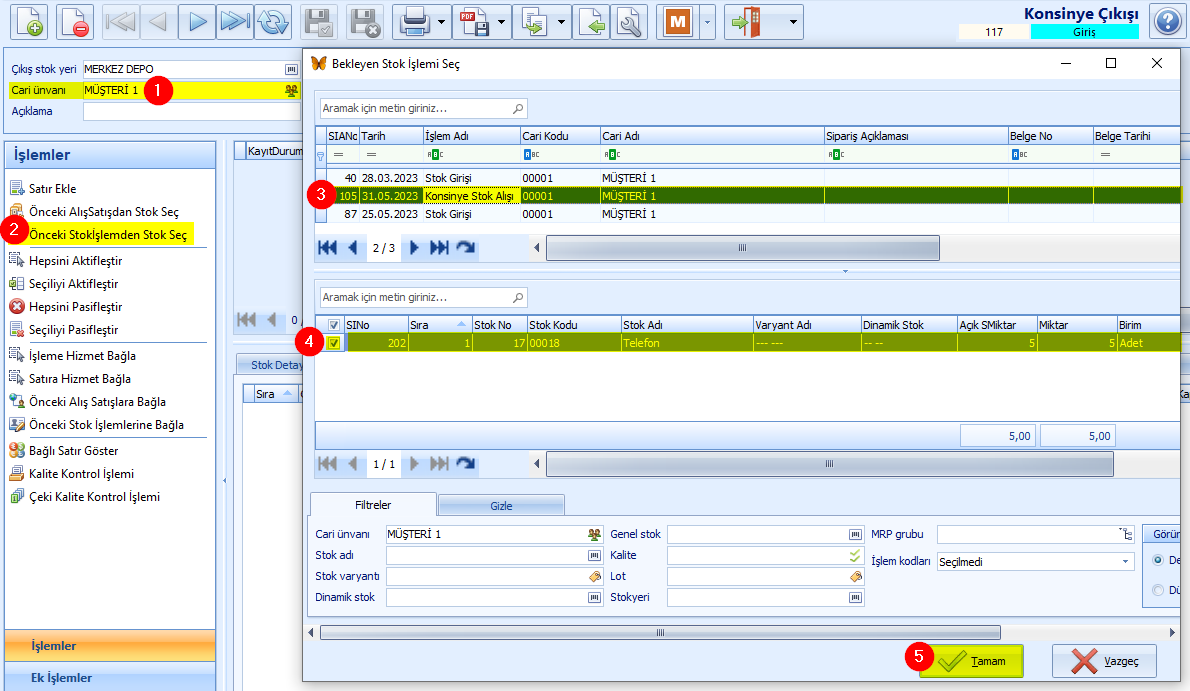Open the dropdown next to the M icon
This screenshot has height=691, width=1190.
coord(707,22)
